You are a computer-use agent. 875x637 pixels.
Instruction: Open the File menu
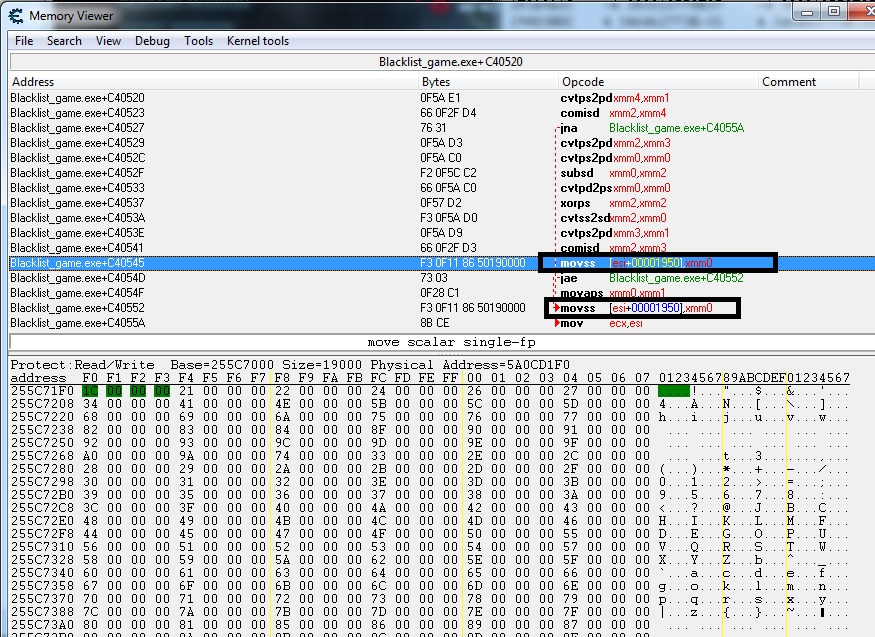click(24, 41)
